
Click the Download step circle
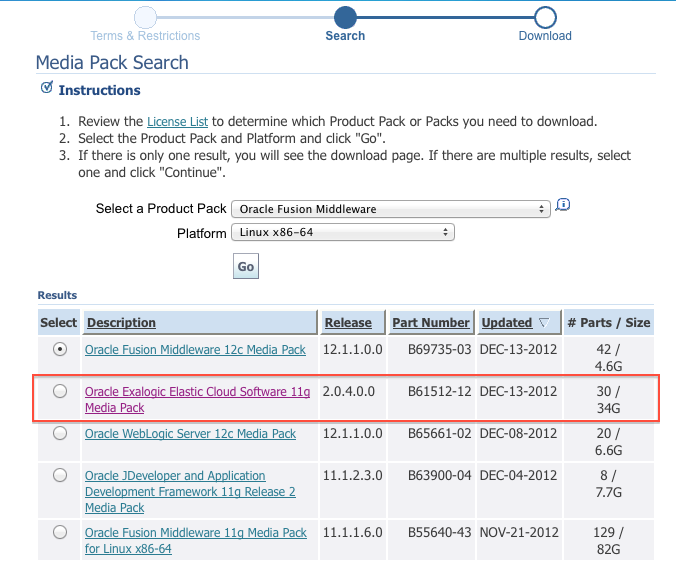[x=545, y=17]
